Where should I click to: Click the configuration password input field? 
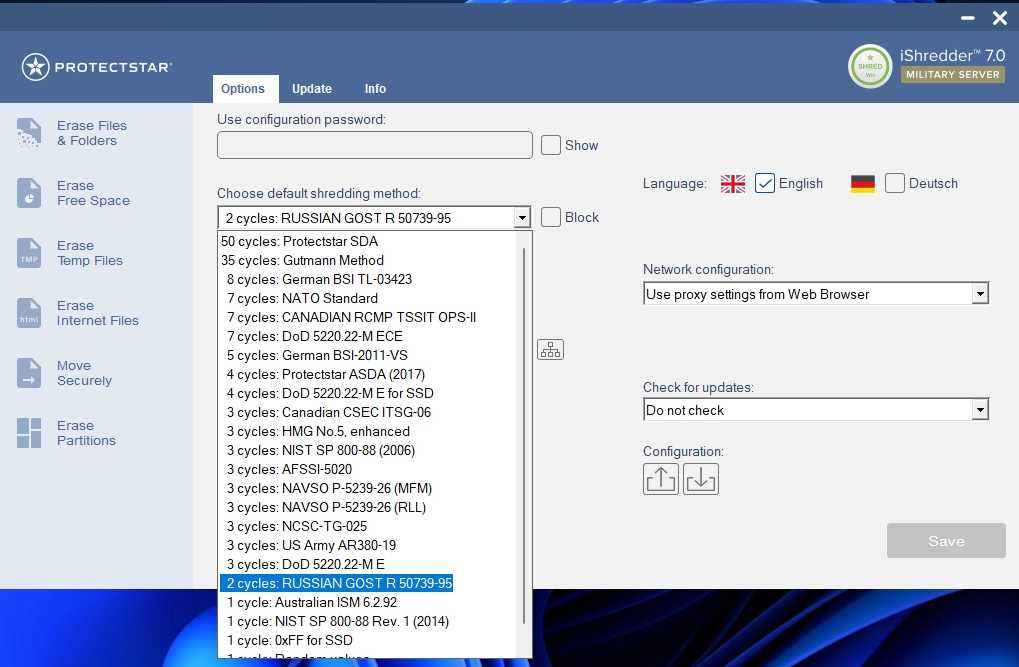pos(375,145)
